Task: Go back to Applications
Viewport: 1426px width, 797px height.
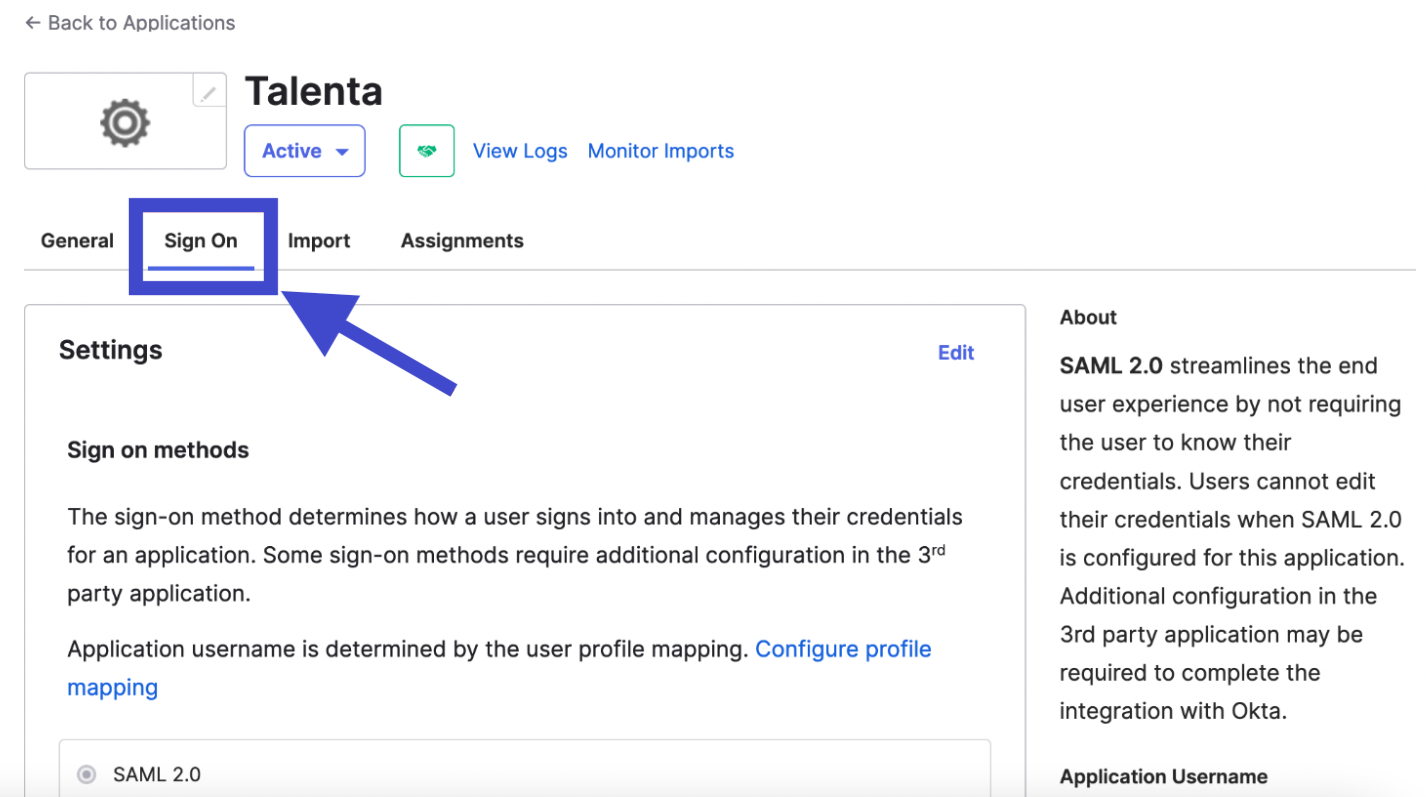Action: pyautogui.click(x=130, y=23)
